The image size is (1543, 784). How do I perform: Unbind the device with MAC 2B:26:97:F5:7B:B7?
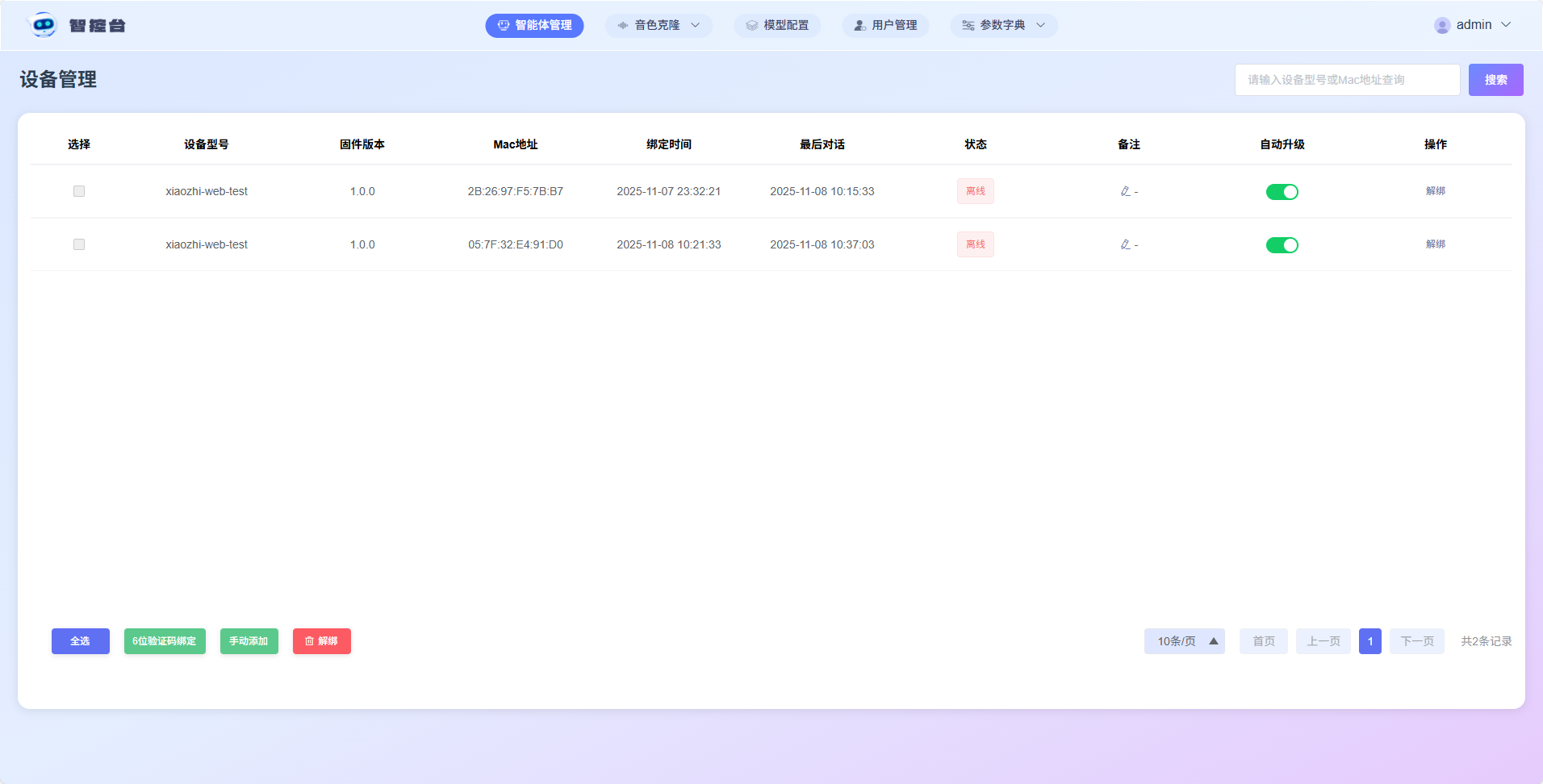(1435, 191)
